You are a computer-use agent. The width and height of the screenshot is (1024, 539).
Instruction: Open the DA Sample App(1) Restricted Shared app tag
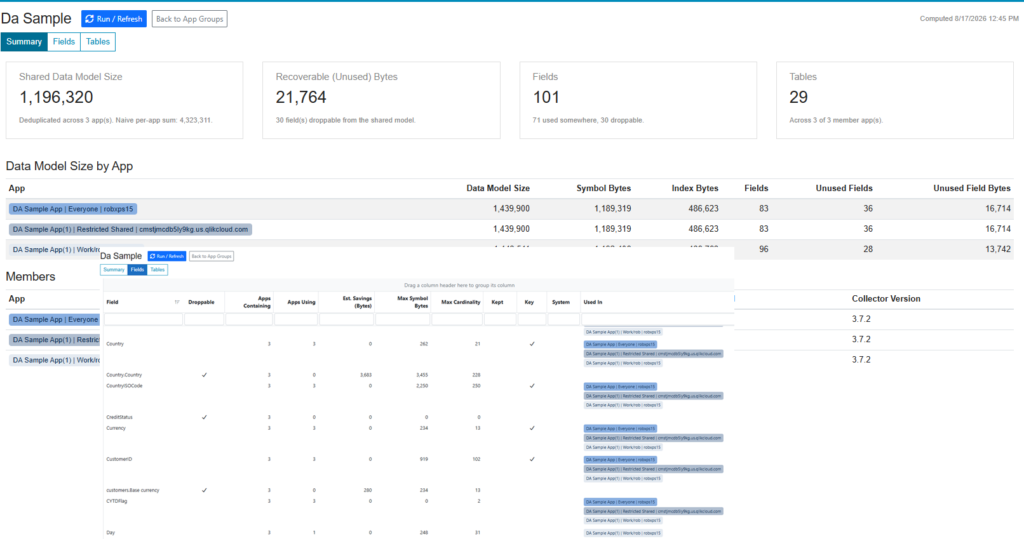click(x=130, y=229)
